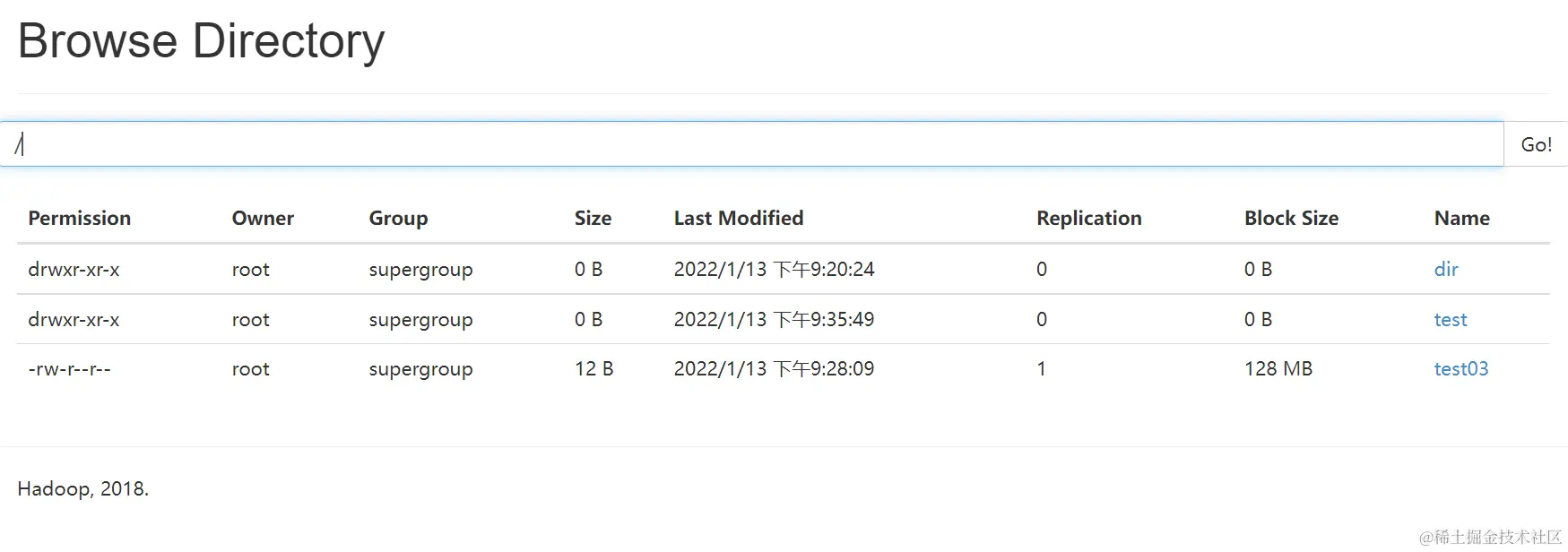This screenshot has height=552, width=1568.
Task: Click the Group column header
Action: 398,218
